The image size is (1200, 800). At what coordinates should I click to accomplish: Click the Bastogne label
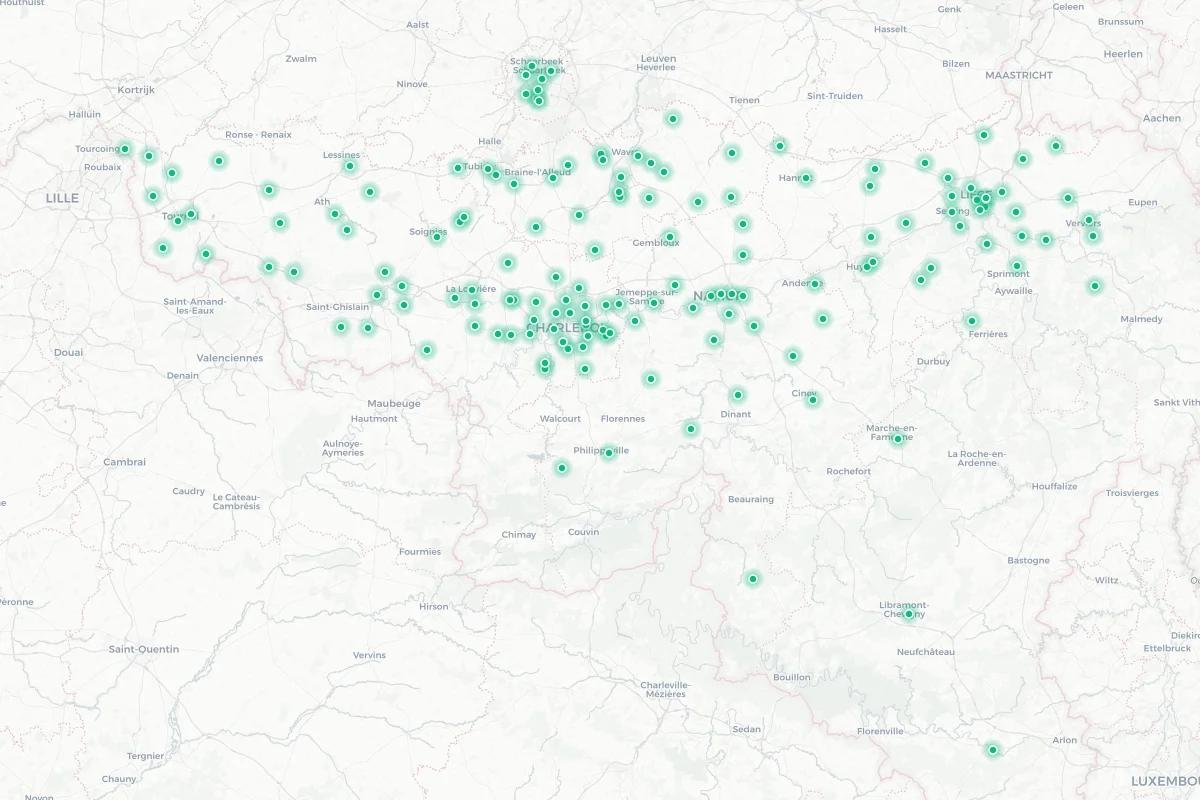click(x=1028, y=561)
